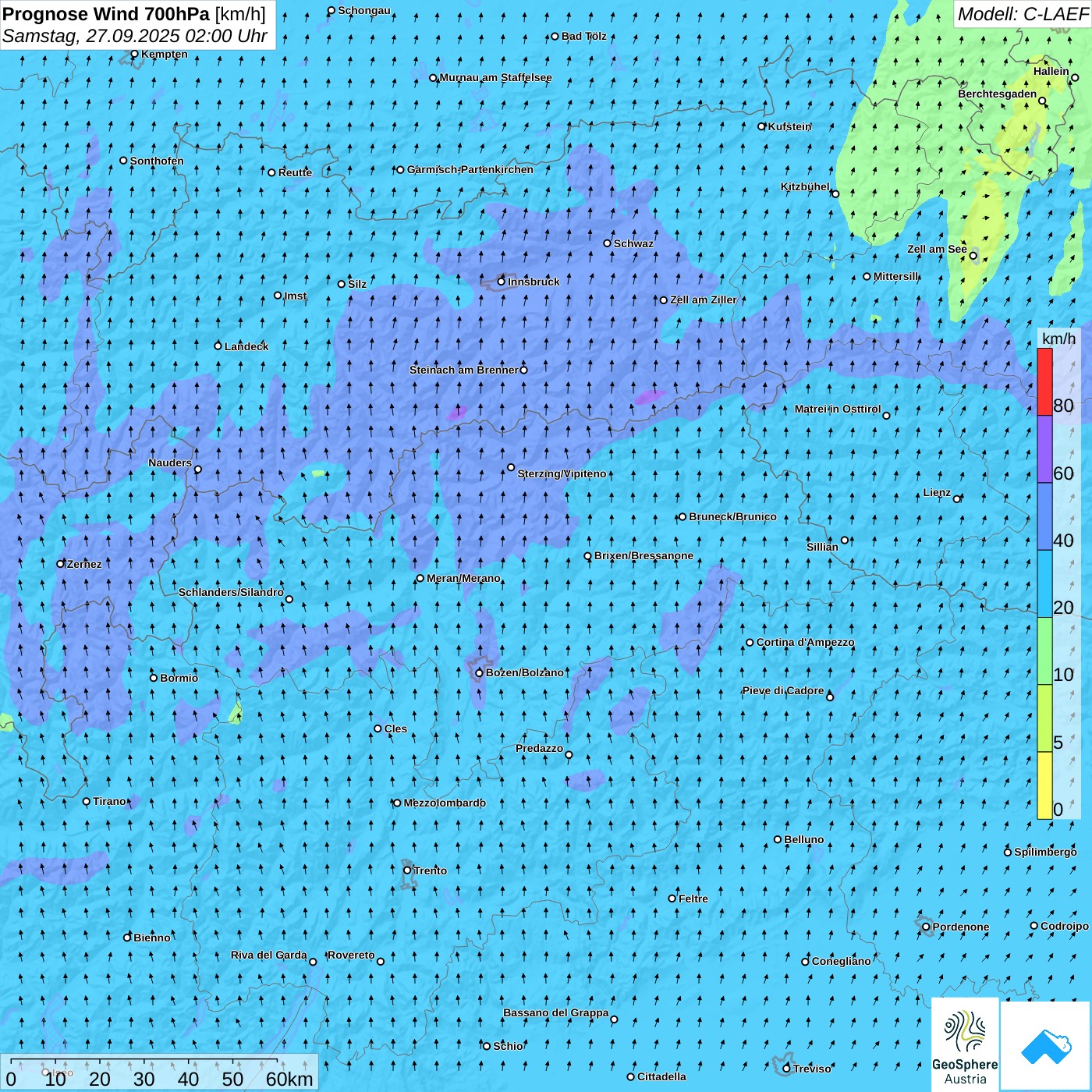This screenshot has height=1092, width=1092.
Task: Click the 'Treviso' label
Action: 812,1069
